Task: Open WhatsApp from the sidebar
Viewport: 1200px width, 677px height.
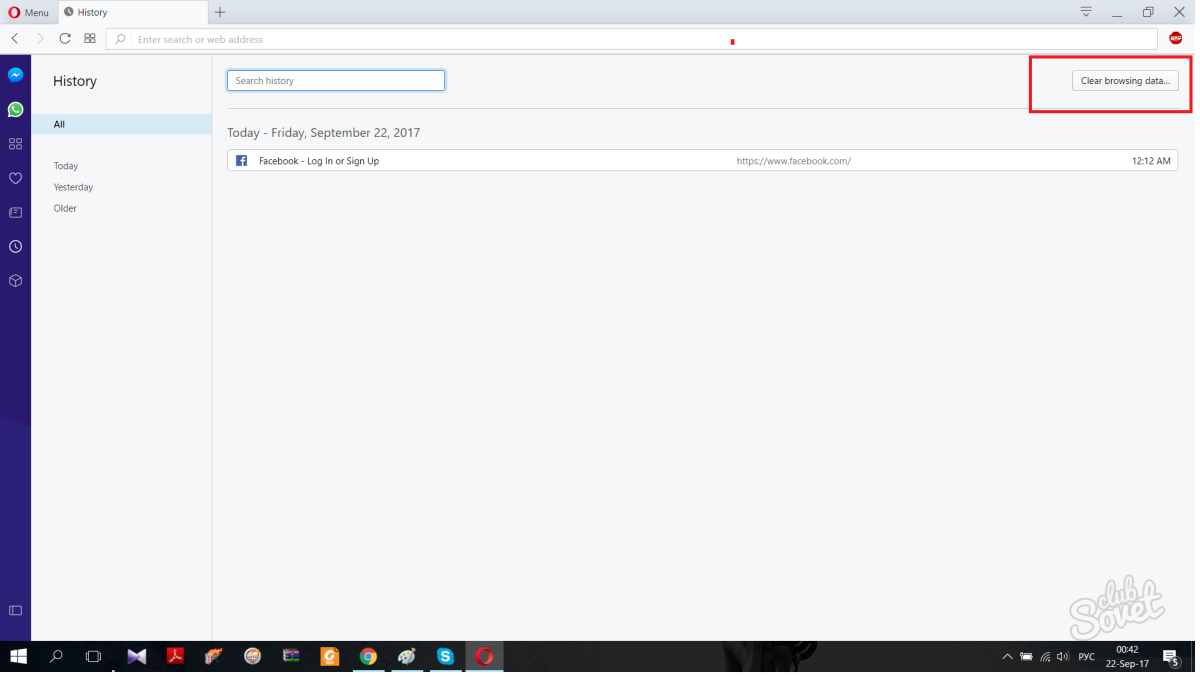Action: click(x=15, y=109)
